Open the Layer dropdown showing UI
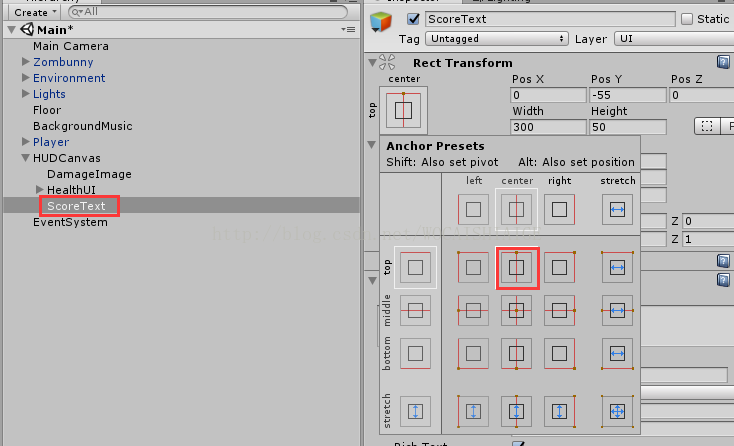This screenshot has width=734, height=446. 675,38
